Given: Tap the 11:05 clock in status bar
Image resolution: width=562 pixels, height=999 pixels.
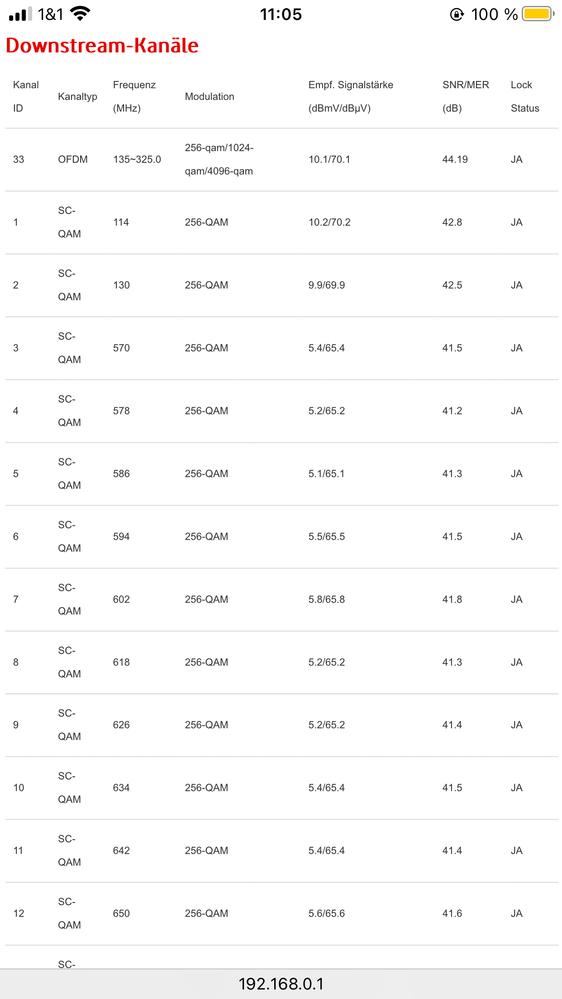Looking at the screenshot, I should 280,14.
